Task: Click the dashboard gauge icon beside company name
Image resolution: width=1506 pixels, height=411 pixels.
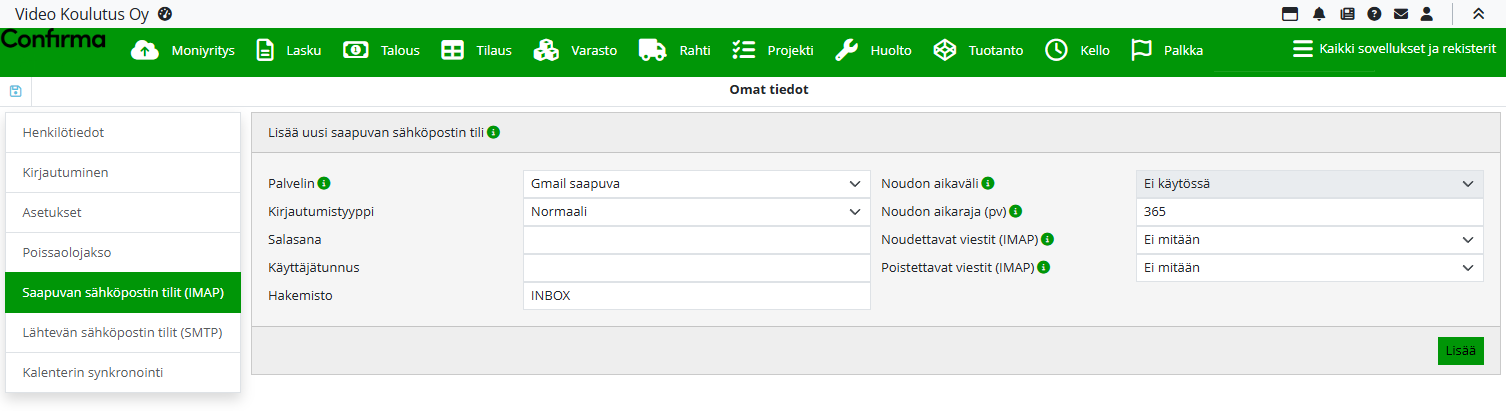Action: pos(165,14)
